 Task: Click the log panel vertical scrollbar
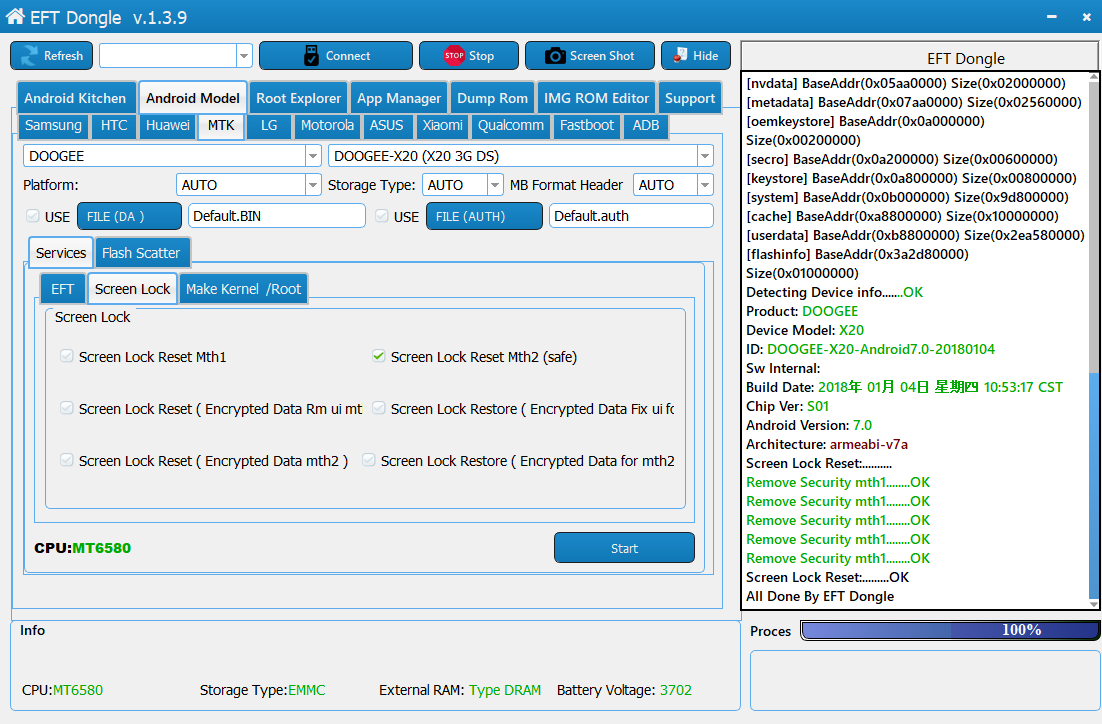click(1094, 340)
